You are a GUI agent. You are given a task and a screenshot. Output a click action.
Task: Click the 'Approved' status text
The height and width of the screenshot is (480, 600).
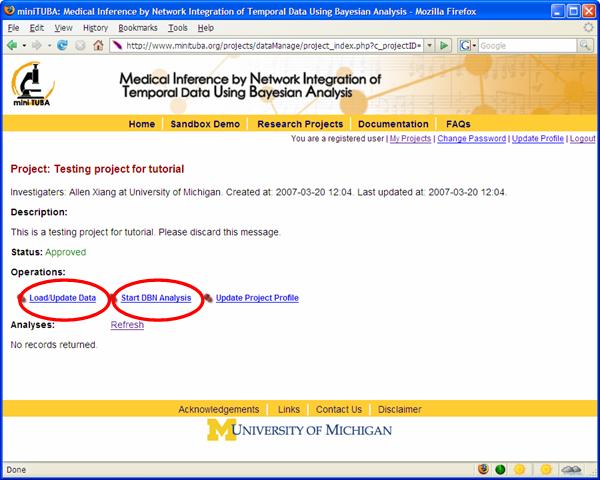coord(65,252)
